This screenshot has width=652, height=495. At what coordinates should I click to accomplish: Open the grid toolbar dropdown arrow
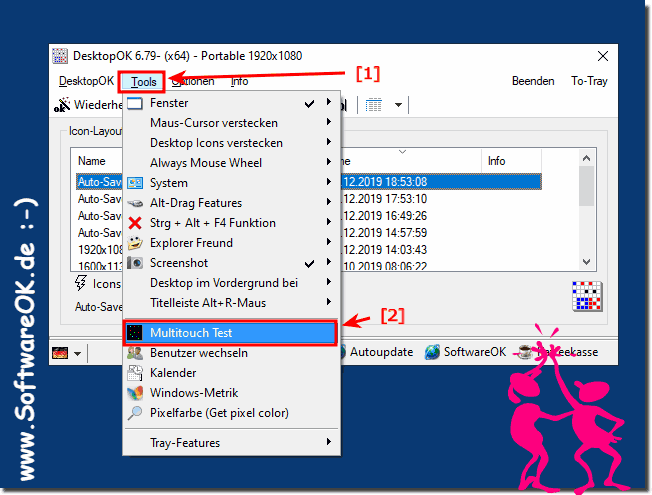pyautogui.click(x=398, y=105)
